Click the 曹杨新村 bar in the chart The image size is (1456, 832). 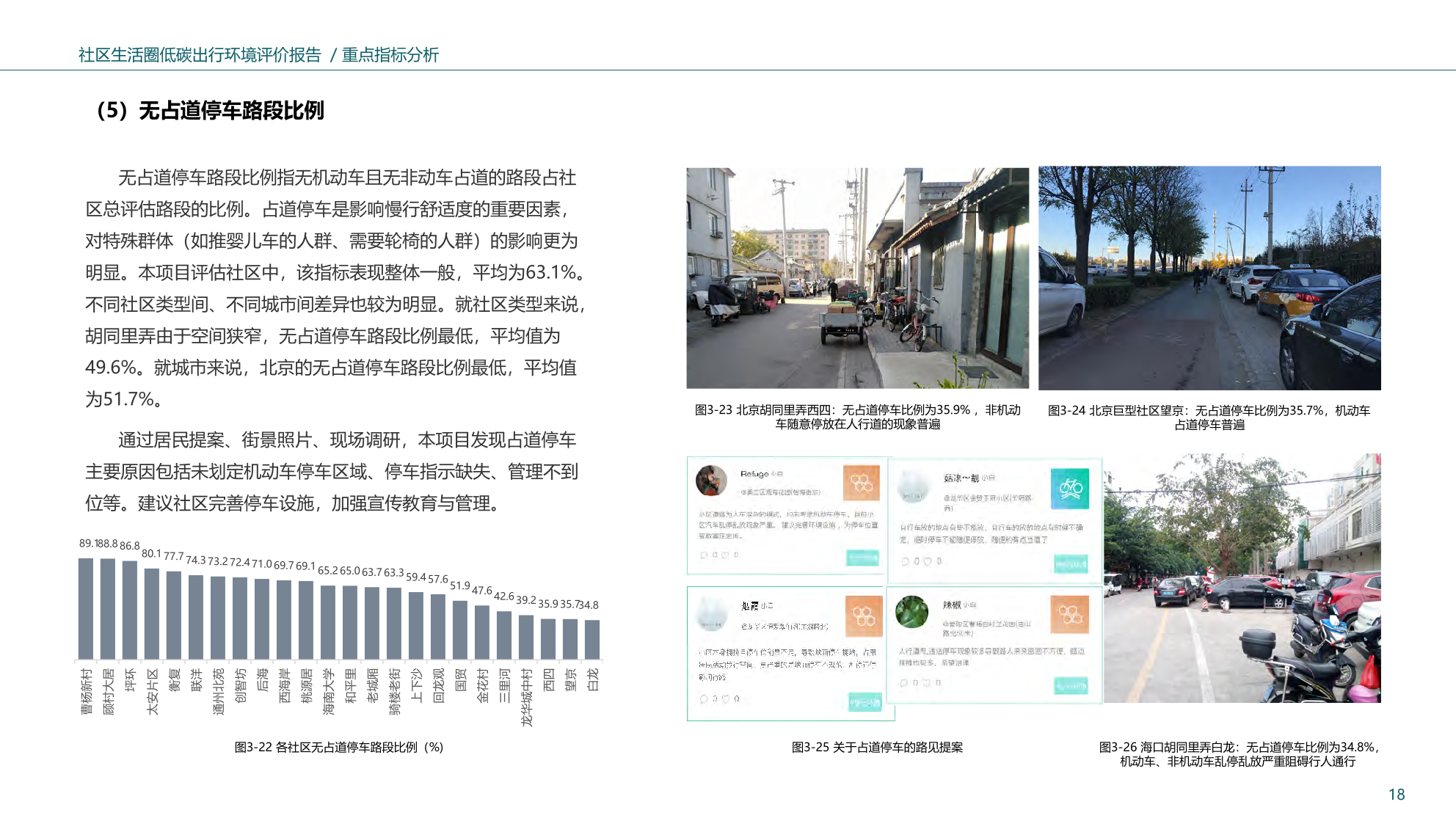(86, 608)
